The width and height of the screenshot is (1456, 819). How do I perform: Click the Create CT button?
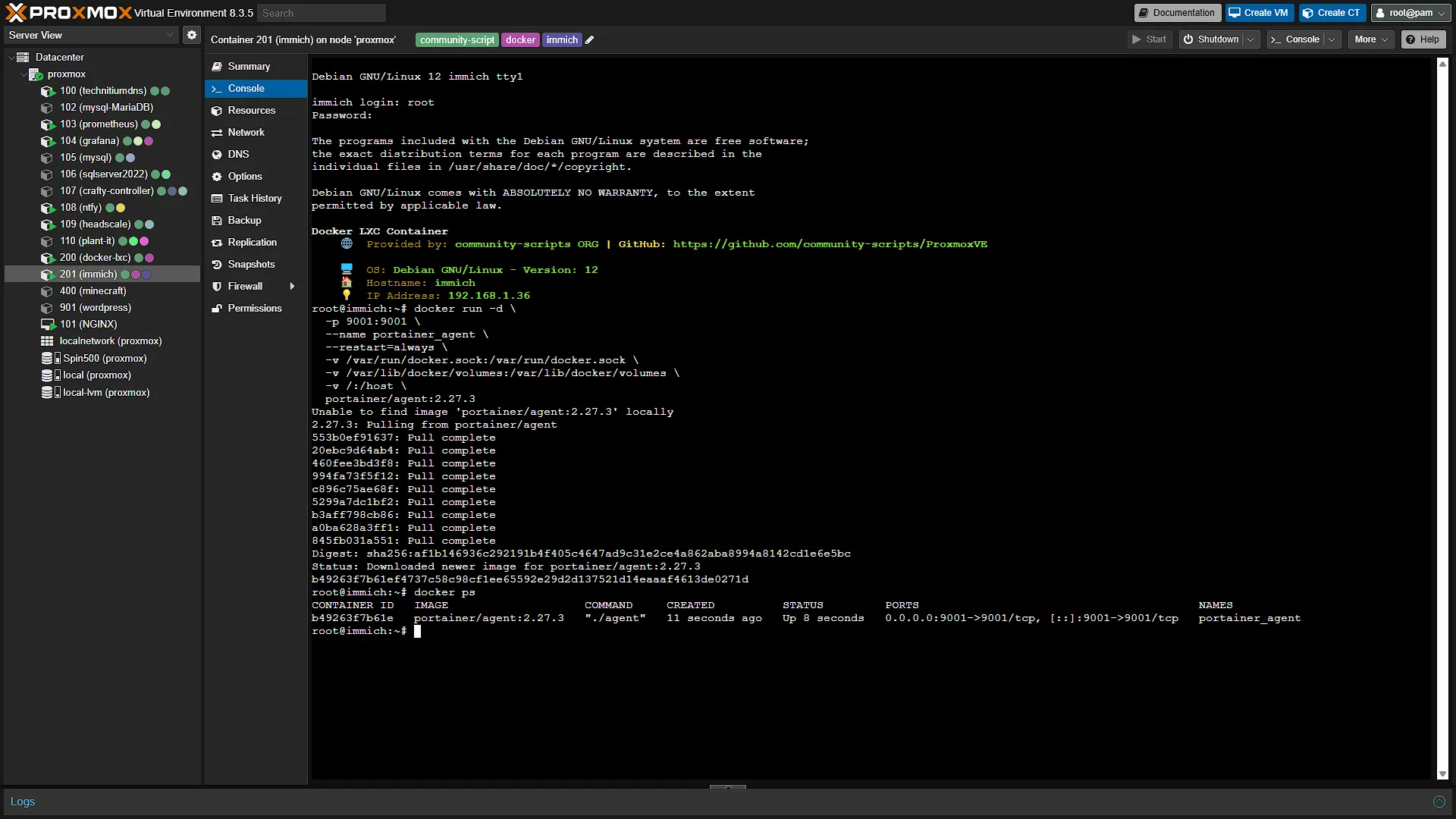1332,13
